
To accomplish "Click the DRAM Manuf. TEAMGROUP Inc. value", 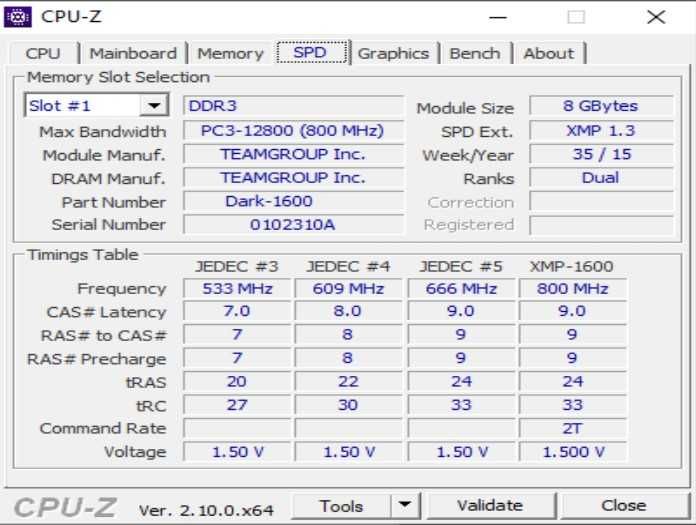I will tap(293, 178).
